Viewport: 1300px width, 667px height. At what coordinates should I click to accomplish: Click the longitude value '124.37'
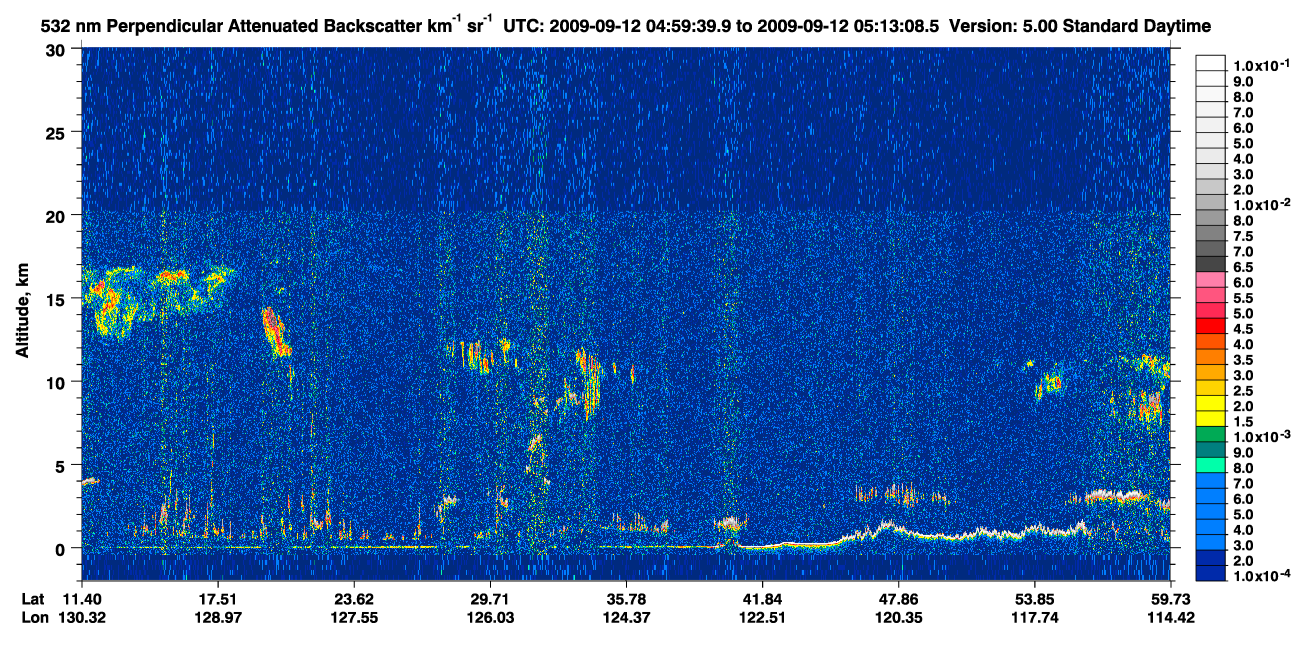tap(626, 617)
